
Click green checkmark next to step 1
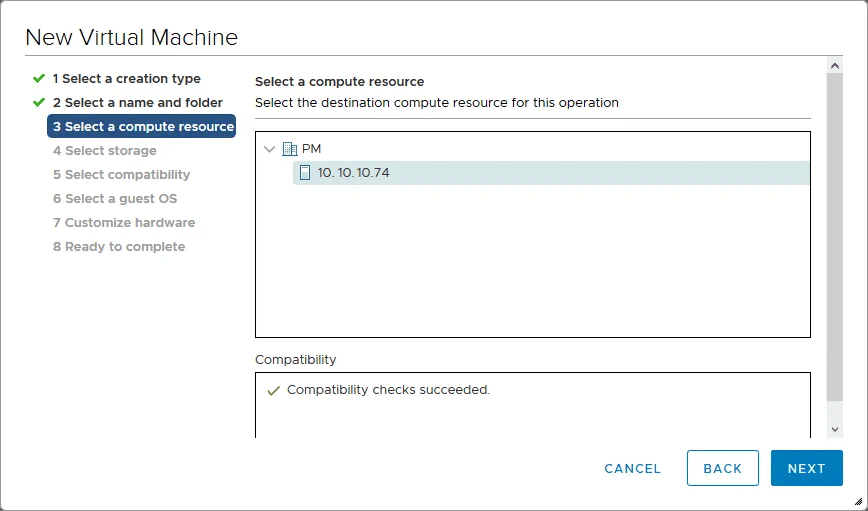tap(39, 78)
